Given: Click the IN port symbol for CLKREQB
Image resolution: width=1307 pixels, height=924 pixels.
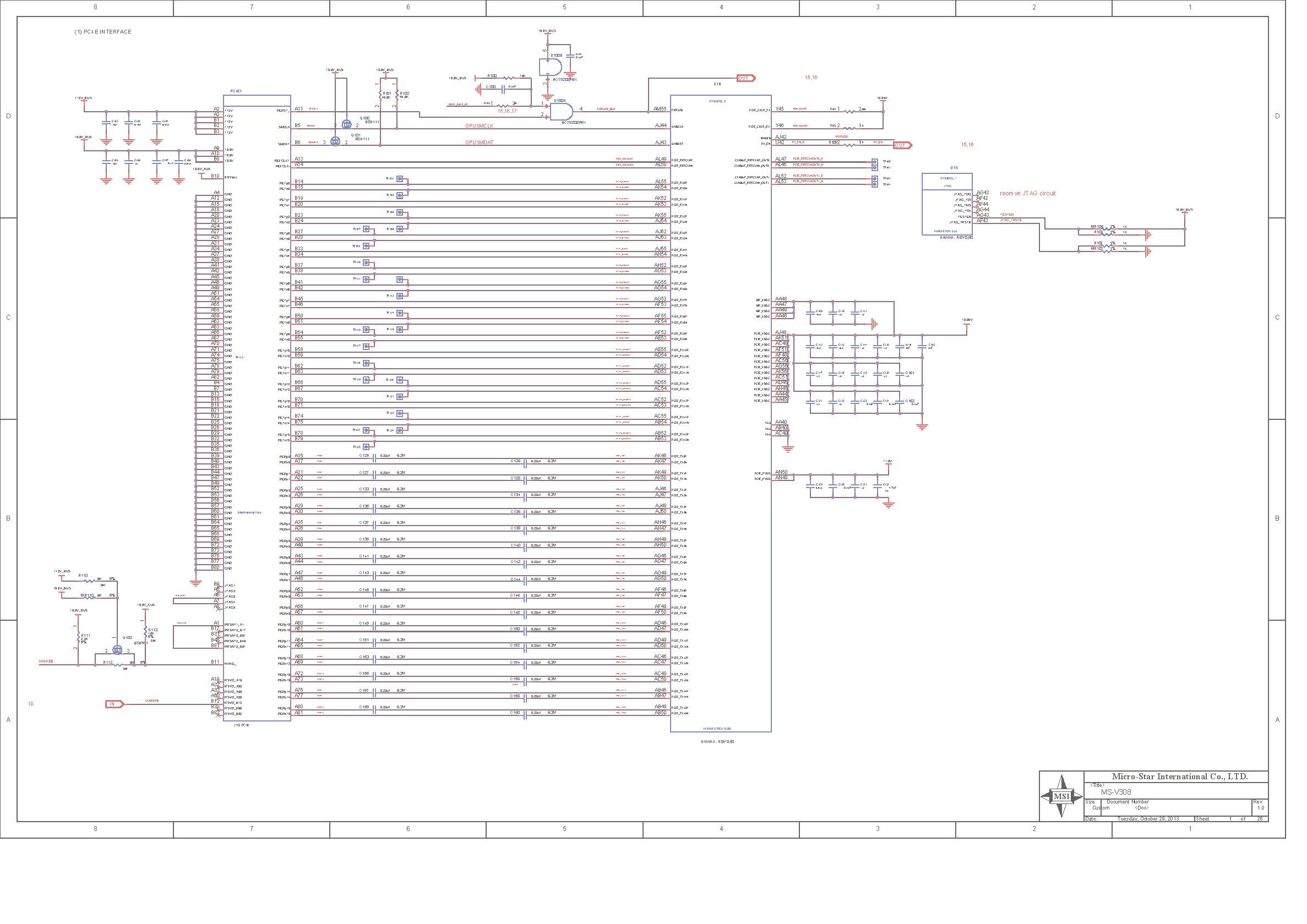Looking at the screenshot, I should (x=114, y=704).
